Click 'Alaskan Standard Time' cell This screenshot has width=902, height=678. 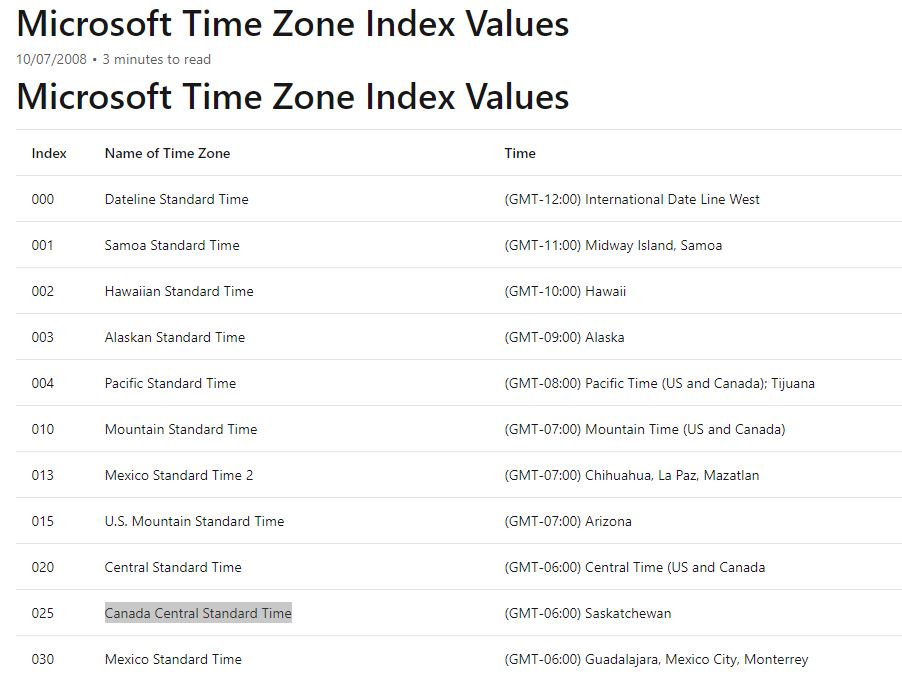point(175,337)
